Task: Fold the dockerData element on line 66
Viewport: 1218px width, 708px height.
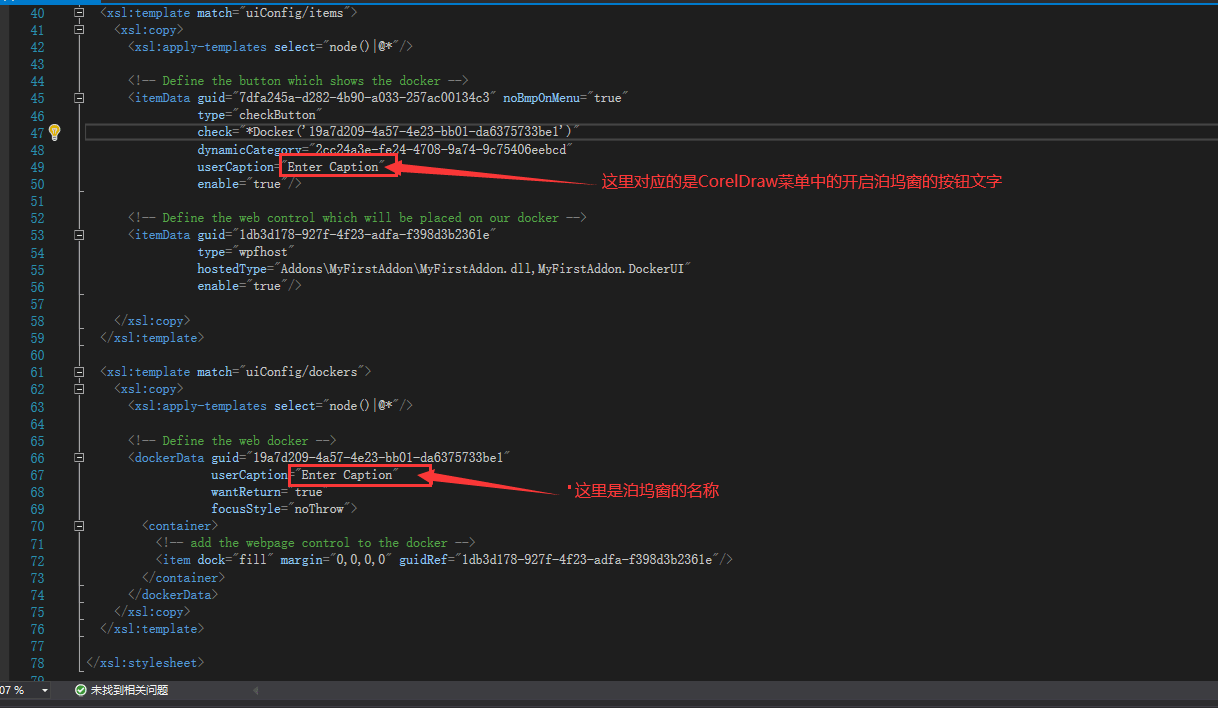Action: pos(79,458)
